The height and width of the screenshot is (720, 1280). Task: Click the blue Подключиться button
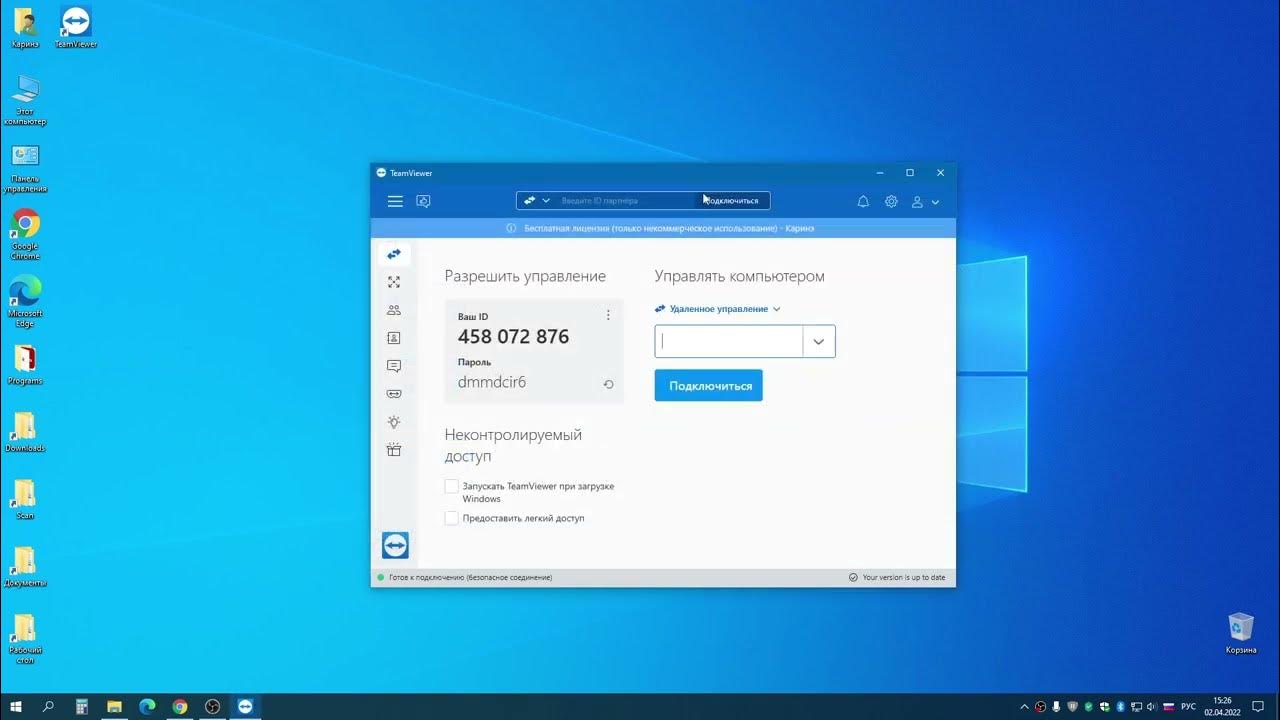709,385
